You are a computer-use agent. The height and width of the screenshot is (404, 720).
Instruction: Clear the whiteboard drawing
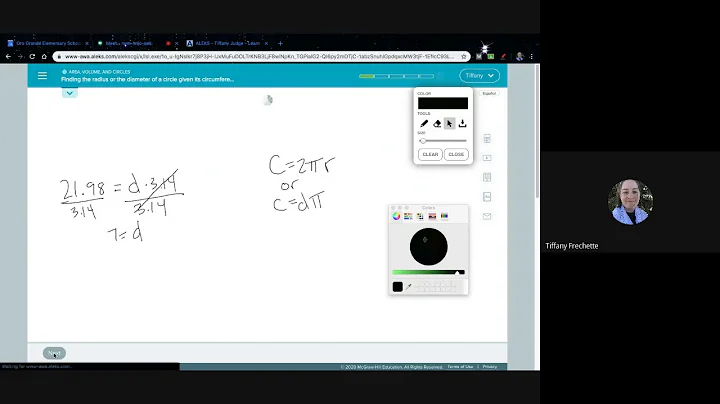coord(430,154)
